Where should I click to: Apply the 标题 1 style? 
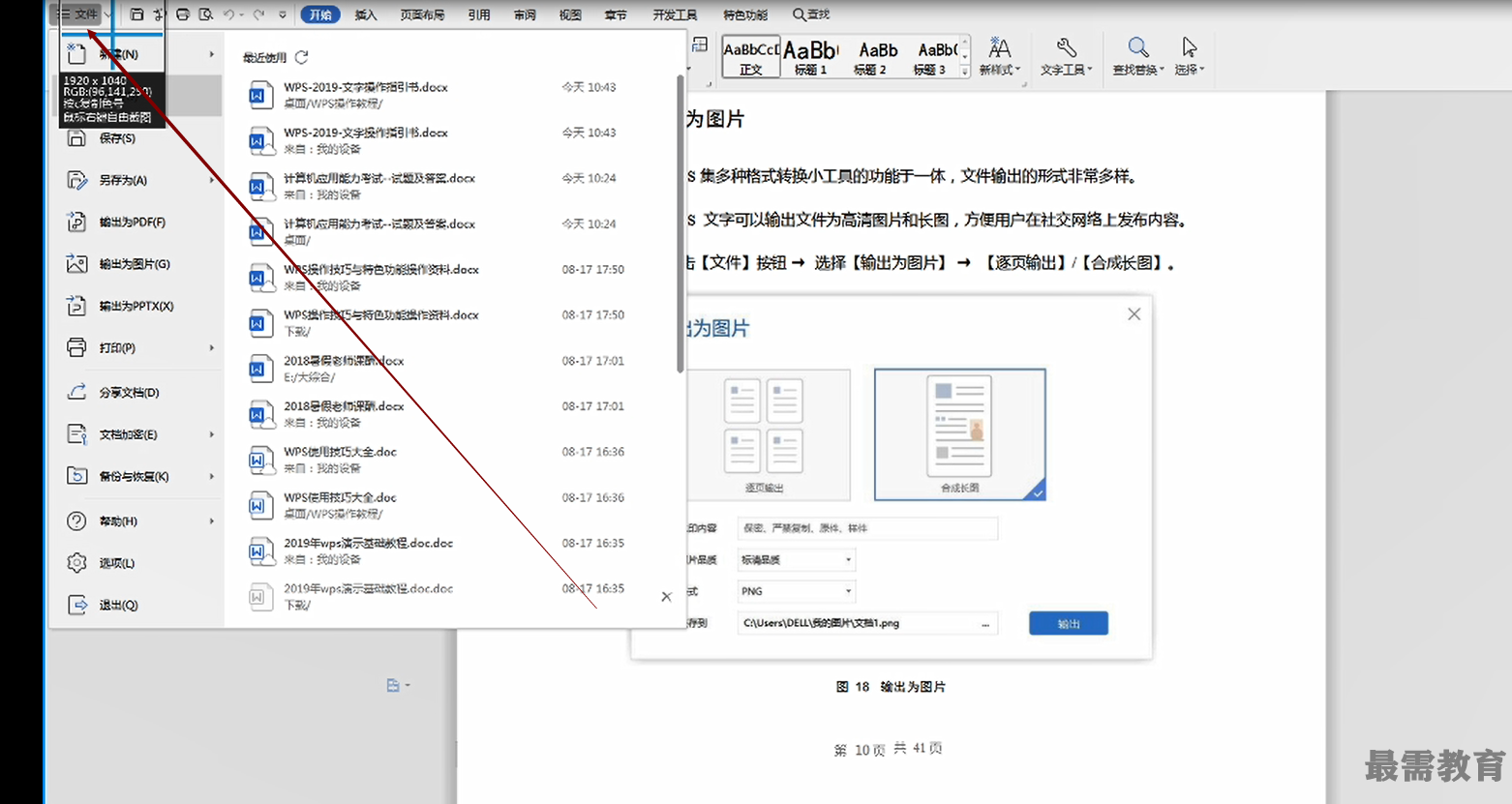[810, 56]
